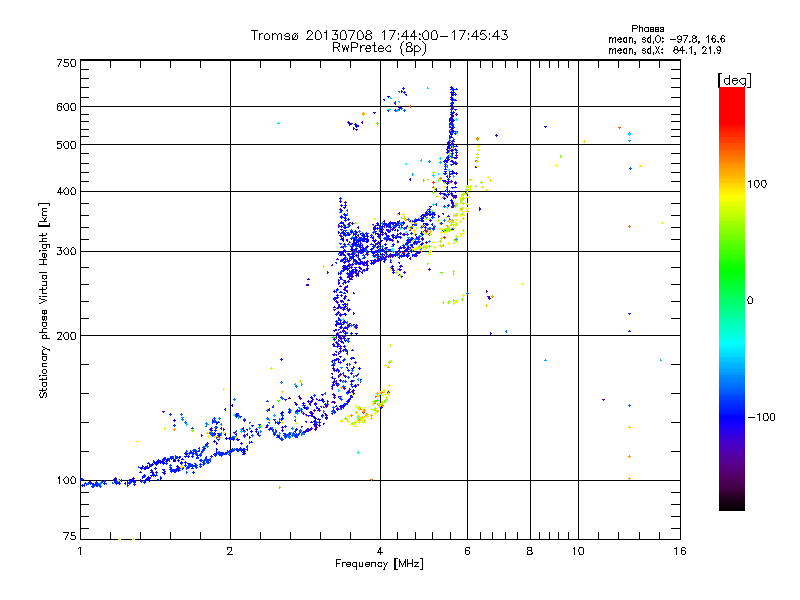
Task: Click x-axis tick label "1"
Action: pyautogui.click(x=80, y=551)
